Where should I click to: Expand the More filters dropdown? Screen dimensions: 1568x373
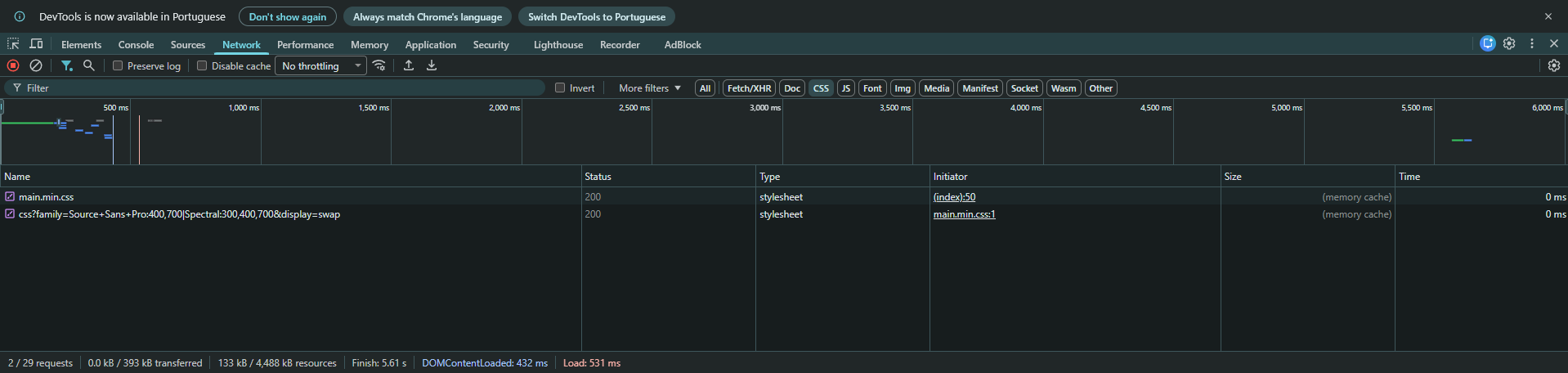[x=650, y=88]
